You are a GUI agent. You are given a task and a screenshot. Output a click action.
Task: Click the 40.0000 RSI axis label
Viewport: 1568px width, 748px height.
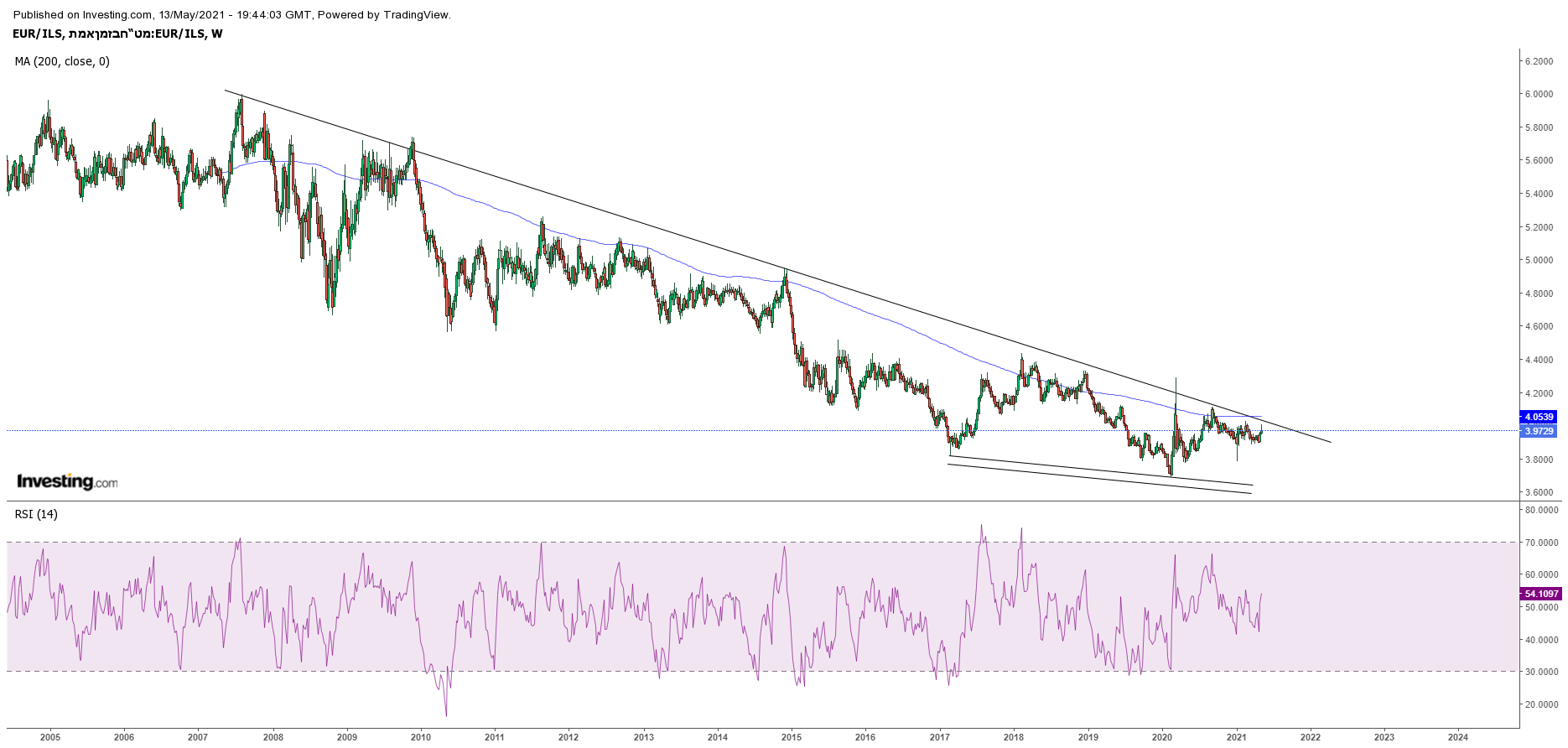tap(1541, 640)
